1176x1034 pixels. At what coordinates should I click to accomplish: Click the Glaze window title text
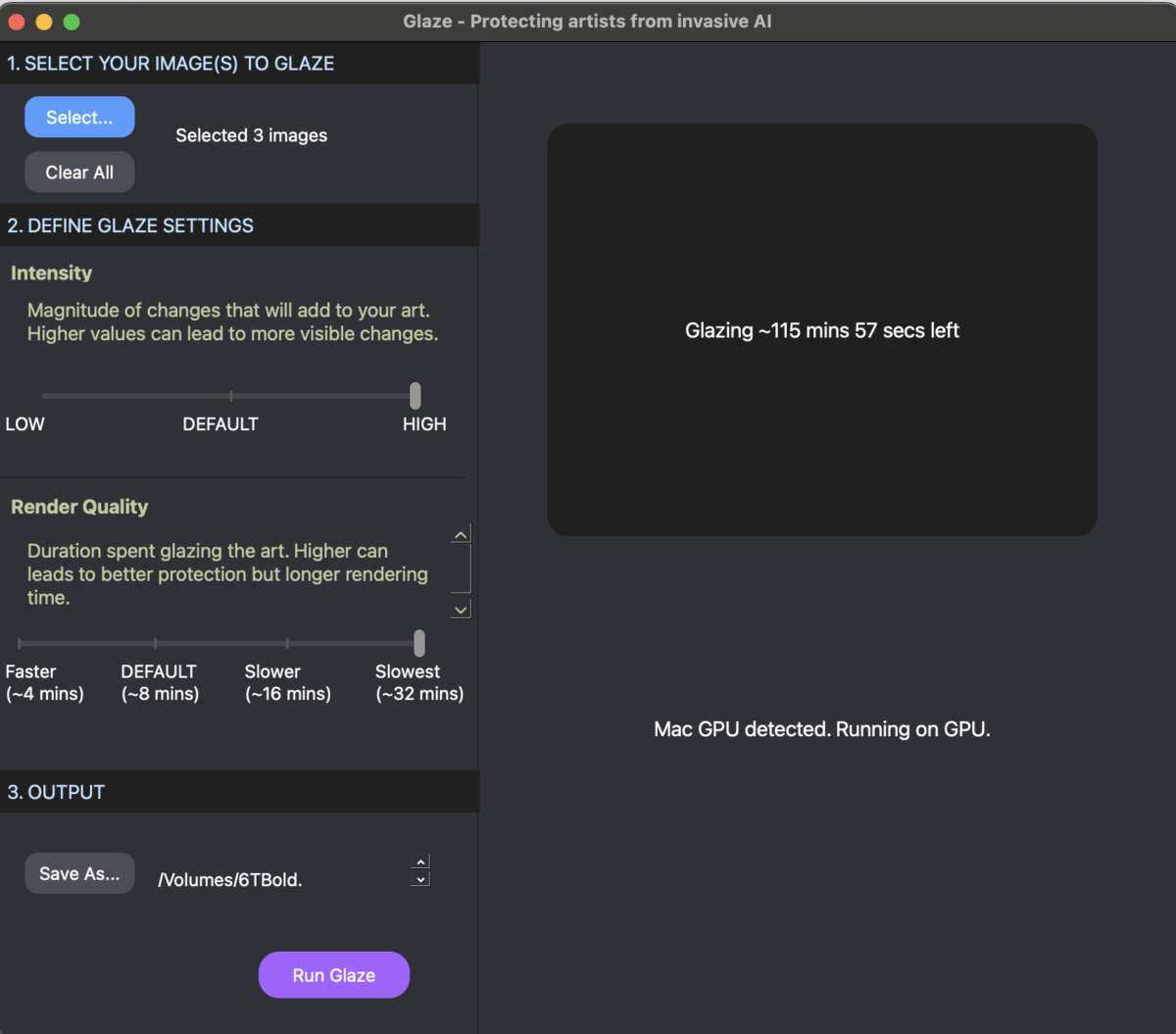coord(588,21)
